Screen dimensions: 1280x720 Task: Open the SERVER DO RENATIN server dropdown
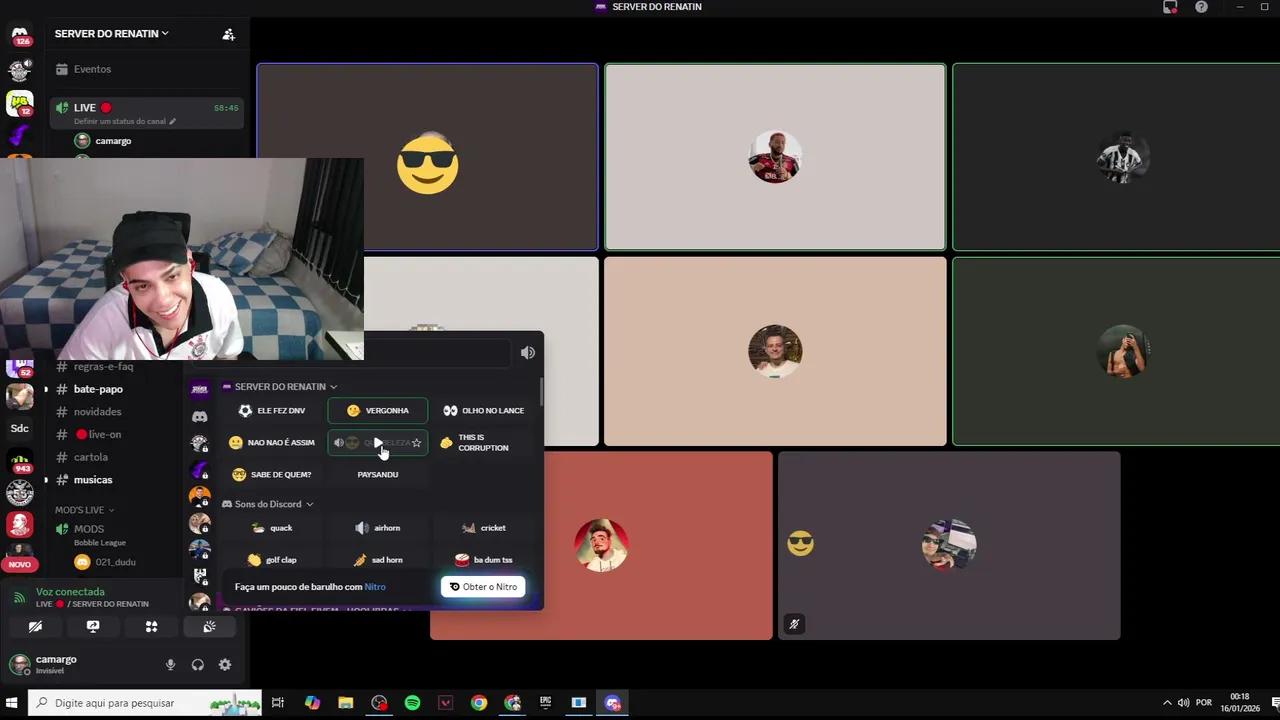click(x=111, y=33)
